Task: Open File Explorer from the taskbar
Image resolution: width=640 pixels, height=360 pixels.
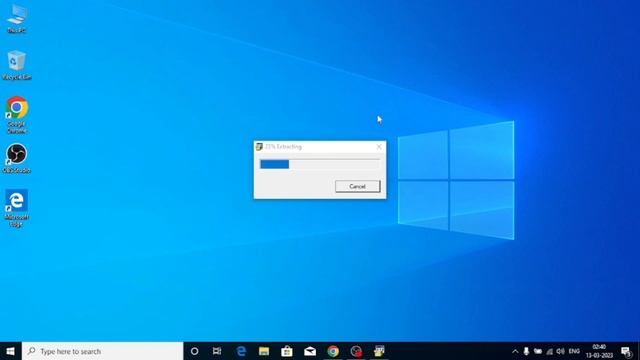Action: (264, 351)
